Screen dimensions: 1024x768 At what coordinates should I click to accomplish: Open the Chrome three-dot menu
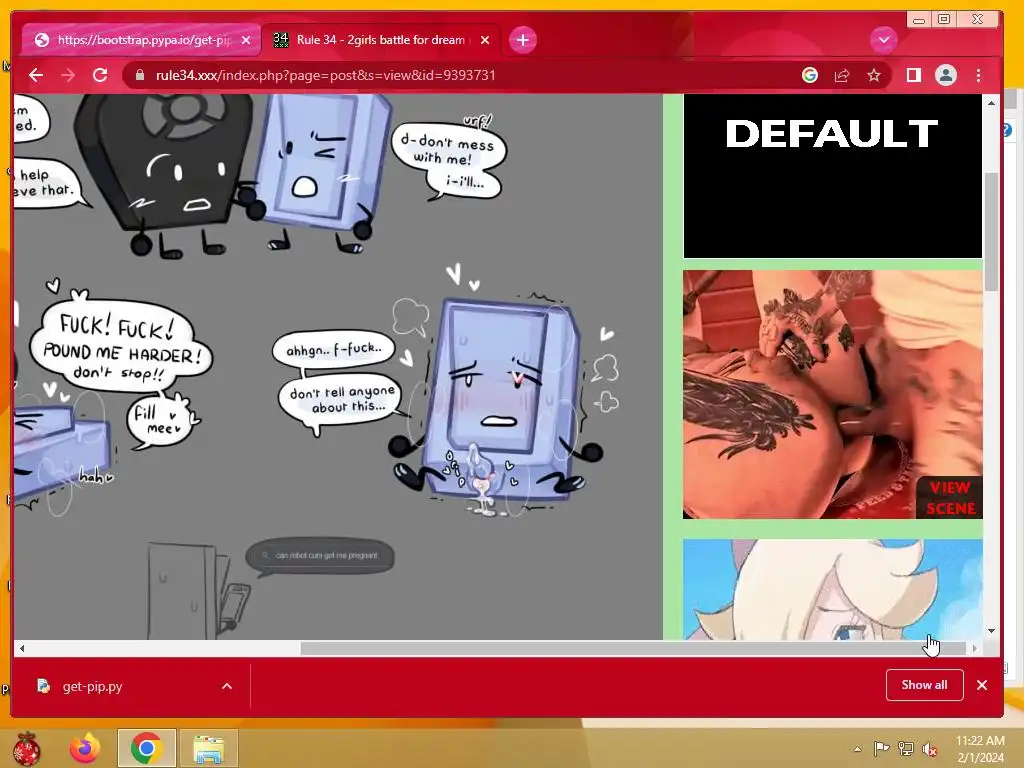(x=978, y=75)
